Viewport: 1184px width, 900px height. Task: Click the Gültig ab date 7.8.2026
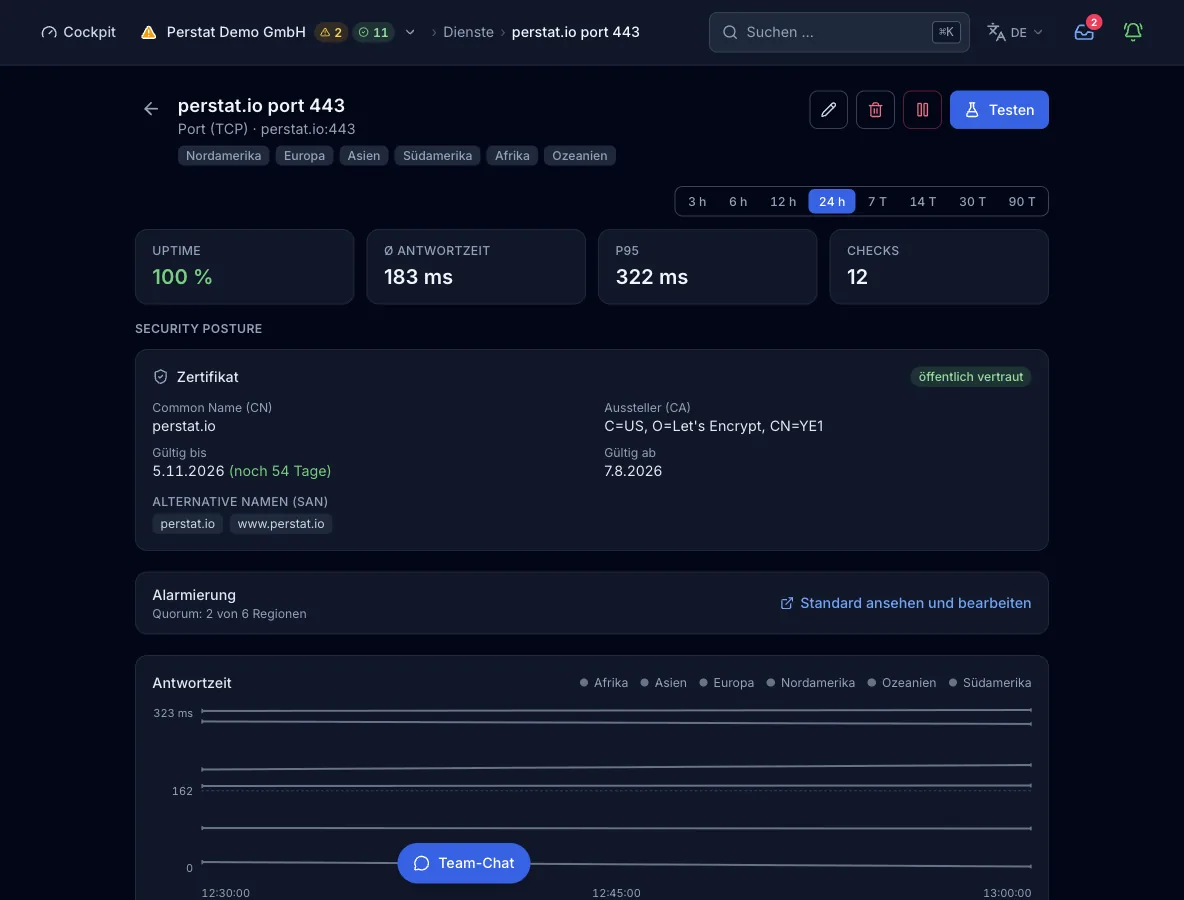pyautogui.click(x=633, y=471)
